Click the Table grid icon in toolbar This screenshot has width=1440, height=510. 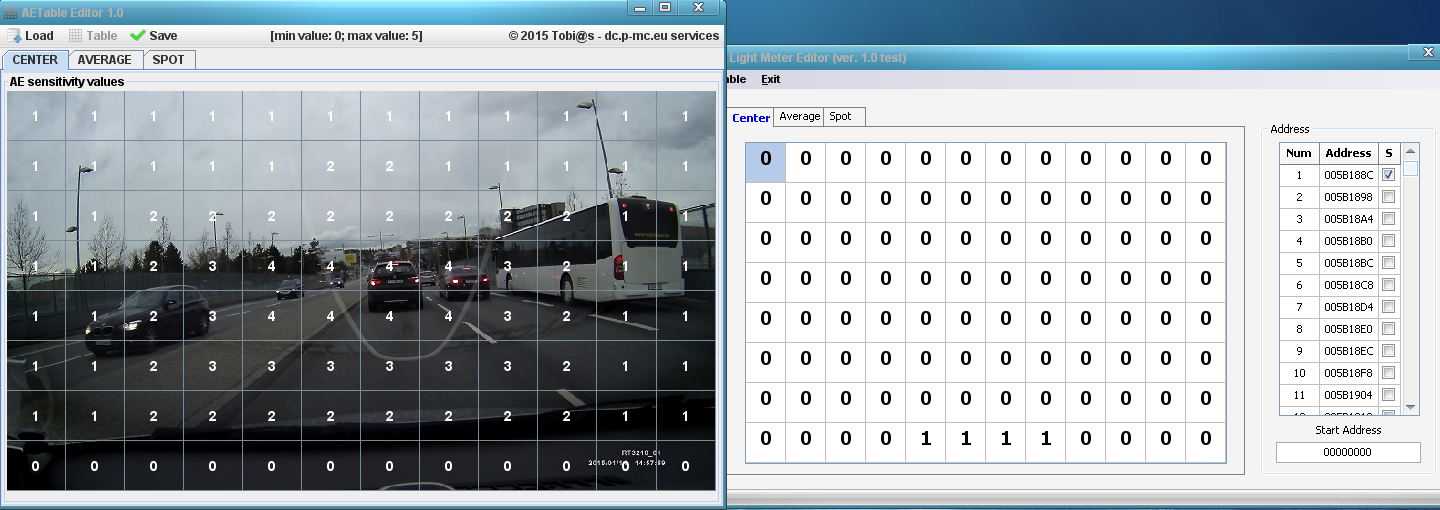coord(76,35)
